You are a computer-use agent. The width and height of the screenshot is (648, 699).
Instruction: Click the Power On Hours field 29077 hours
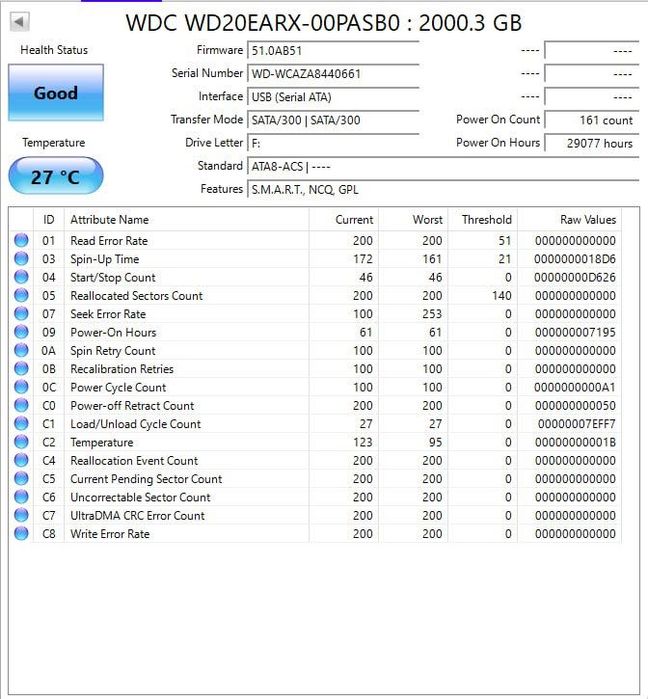coord(592,143)
